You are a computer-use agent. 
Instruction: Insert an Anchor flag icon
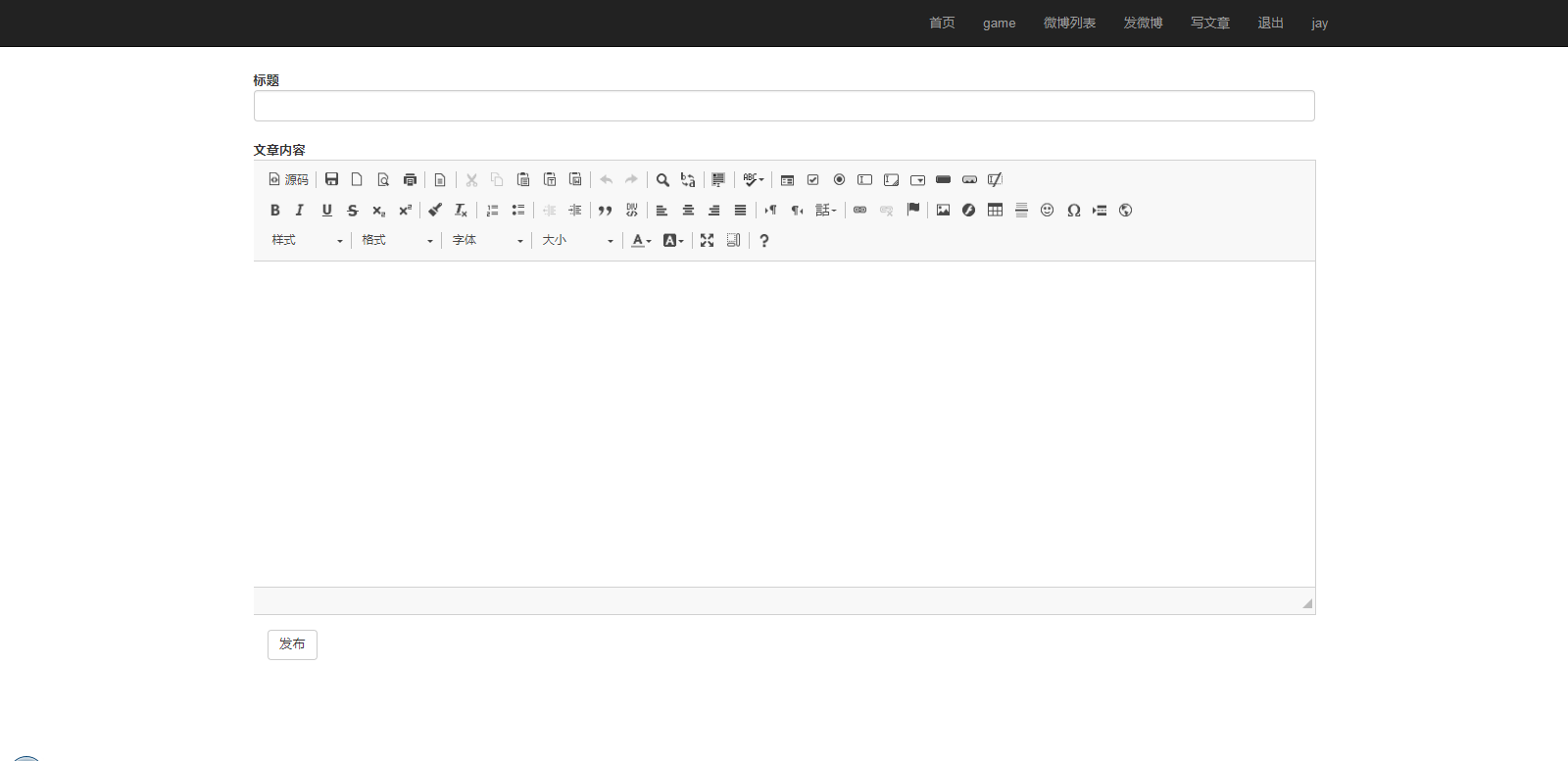(912, 211)
